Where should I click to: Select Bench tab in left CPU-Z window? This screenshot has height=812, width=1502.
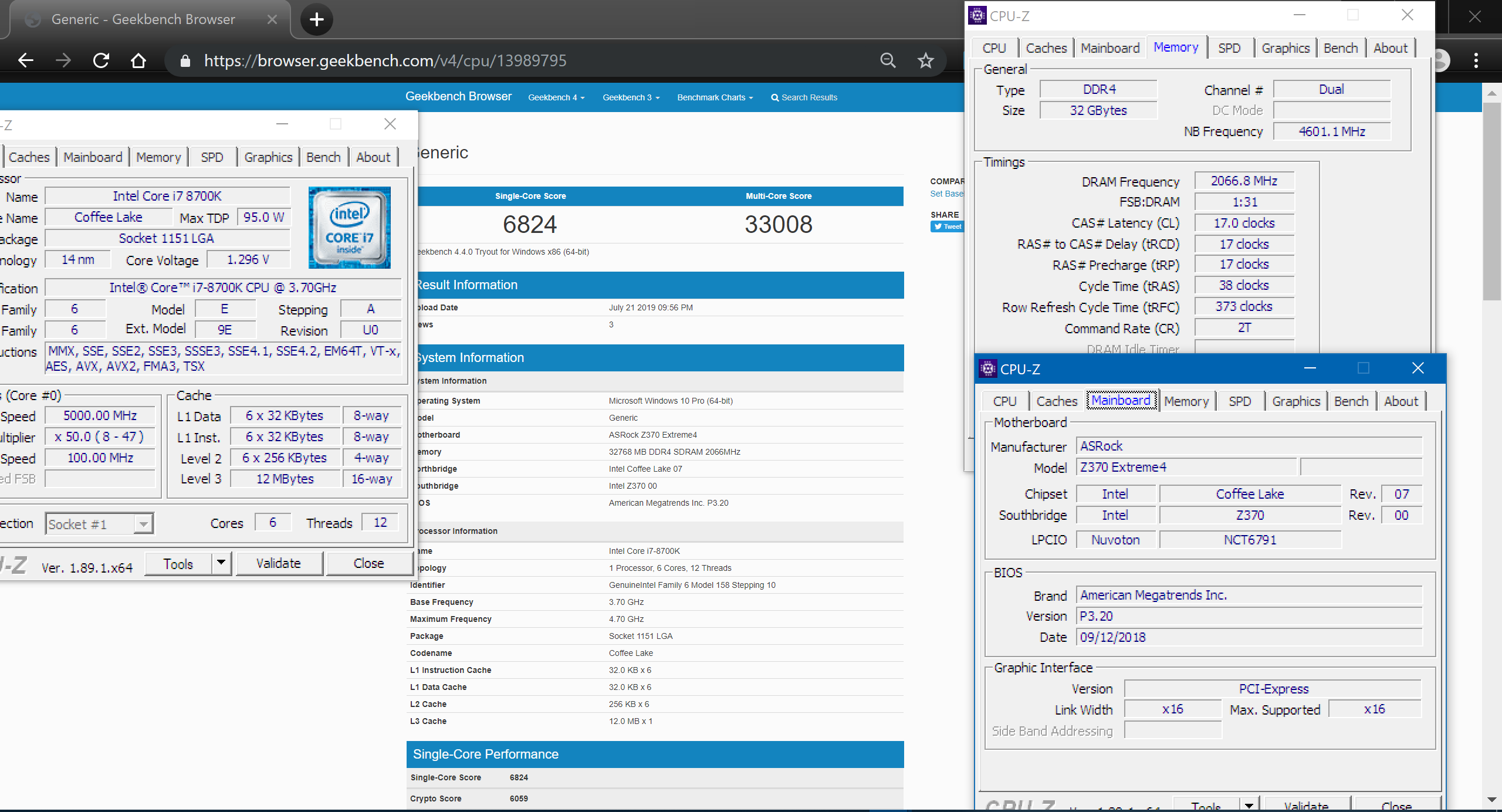[323, 157]
